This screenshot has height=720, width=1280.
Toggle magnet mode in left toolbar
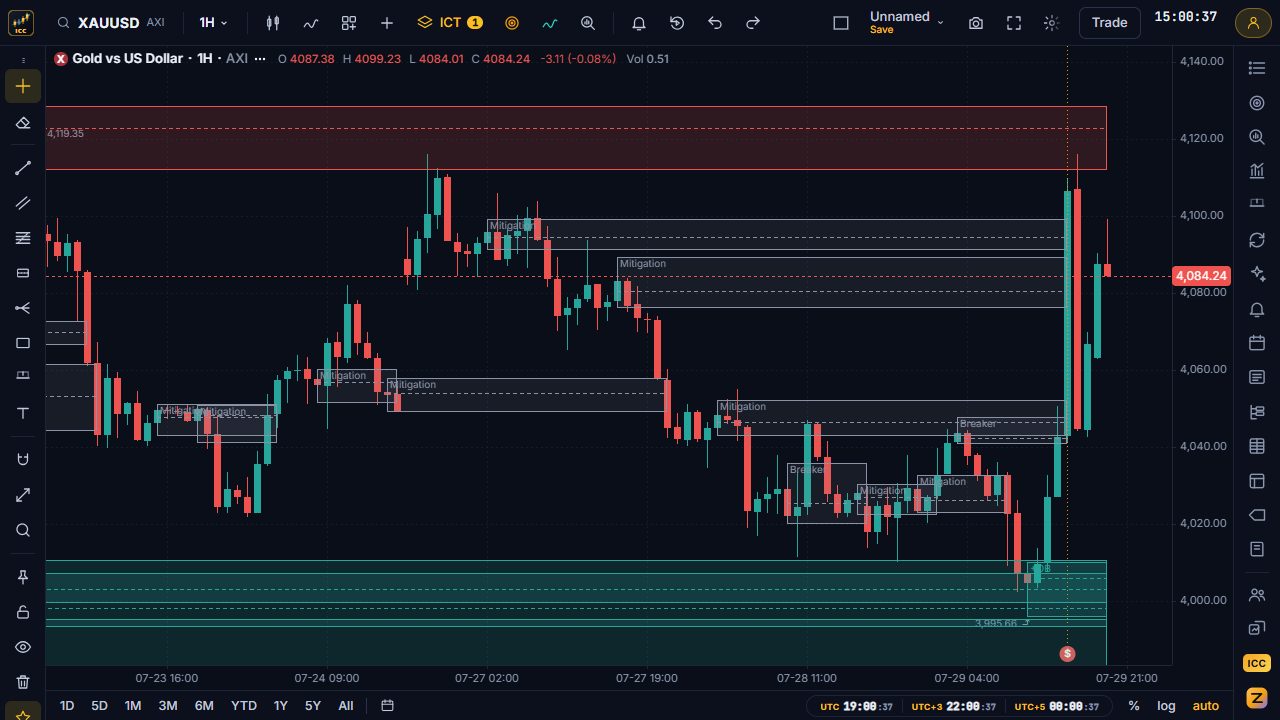point(23,459)
